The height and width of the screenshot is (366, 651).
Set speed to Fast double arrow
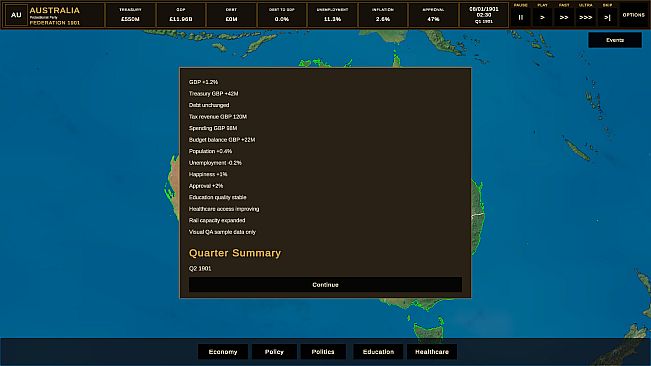tap(564, 17)
